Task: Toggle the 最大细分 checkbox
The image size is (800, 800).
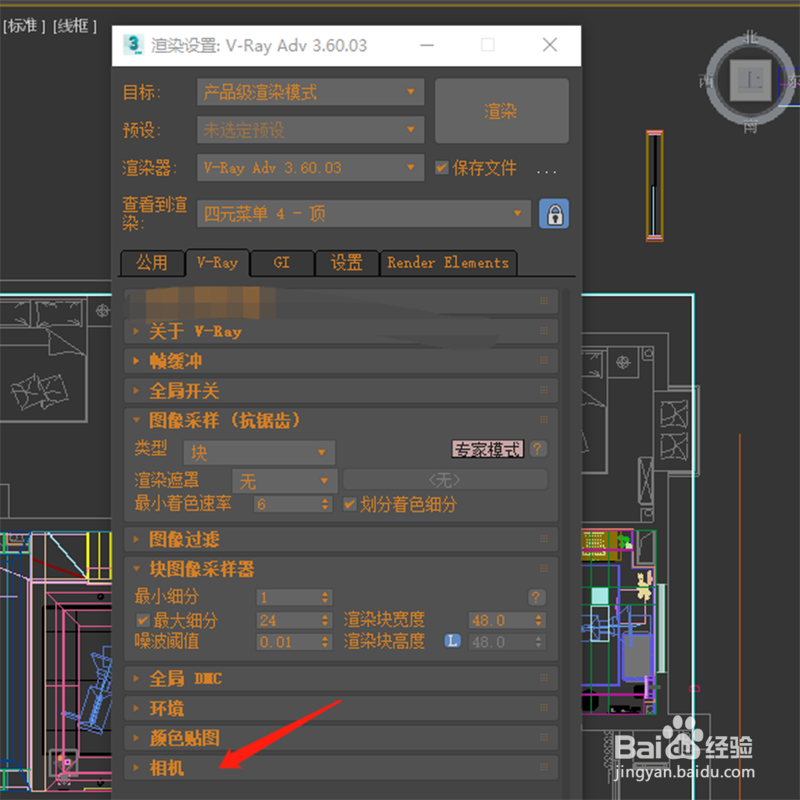Action: click(x=143, y=620)
